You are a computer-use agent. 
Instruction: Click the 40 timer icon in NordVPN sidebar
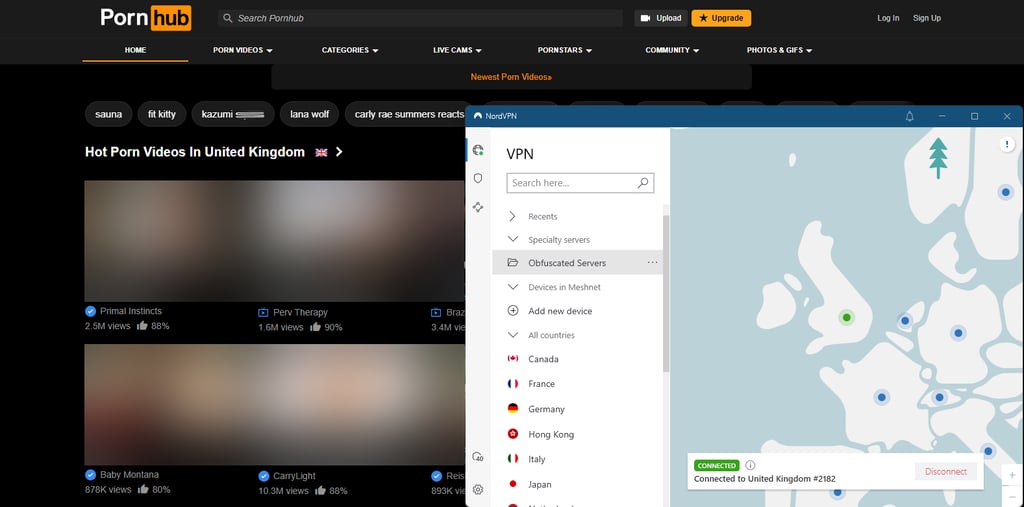click(x=478, y=457)
